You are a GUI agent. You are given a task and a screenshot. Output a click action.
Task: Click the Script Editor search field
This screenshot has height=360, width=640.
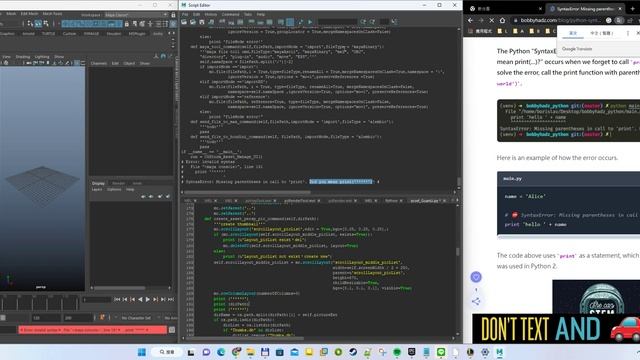pos(338,22)
